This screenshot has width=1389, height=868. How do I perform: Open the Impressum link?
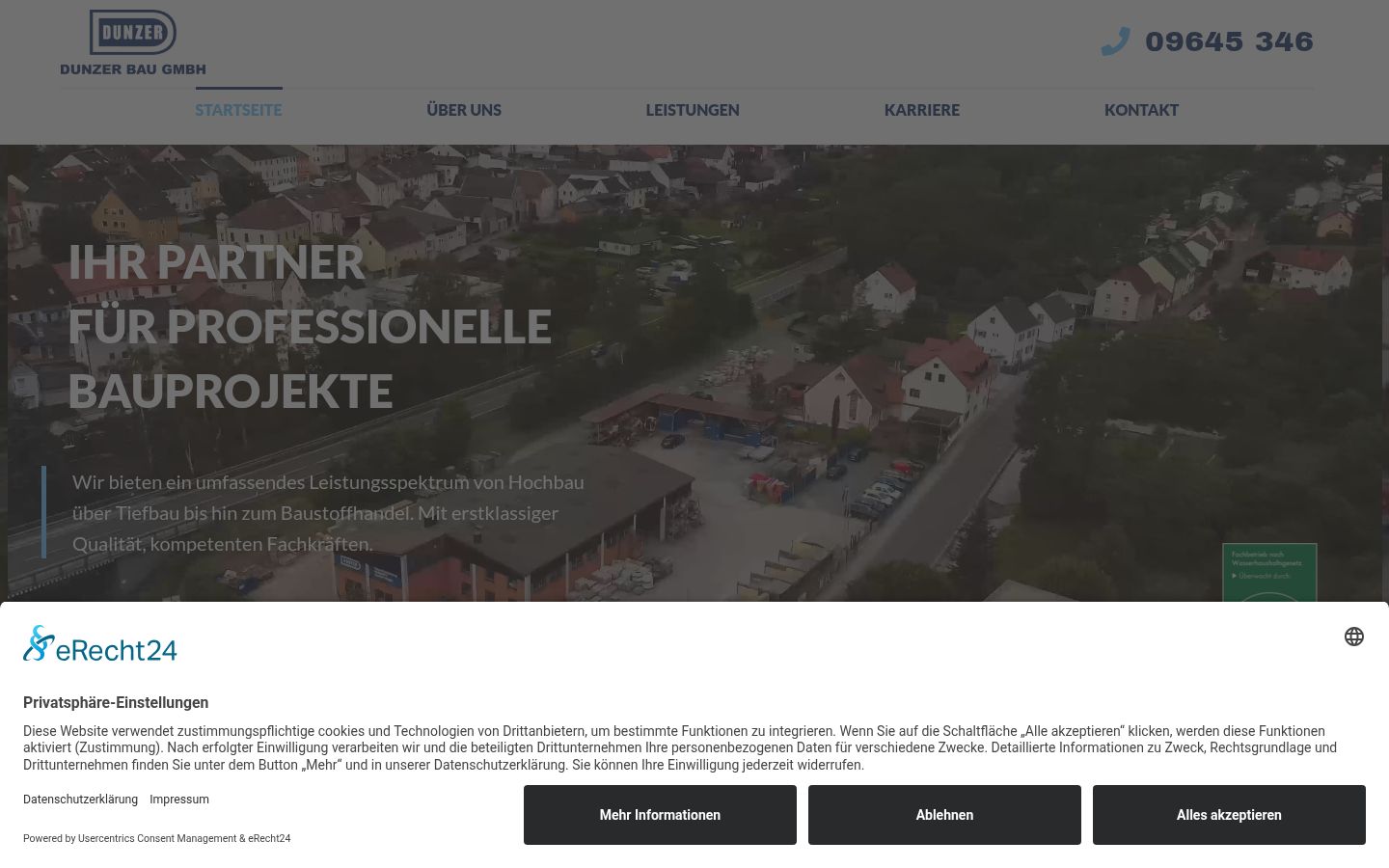[179, 800]
